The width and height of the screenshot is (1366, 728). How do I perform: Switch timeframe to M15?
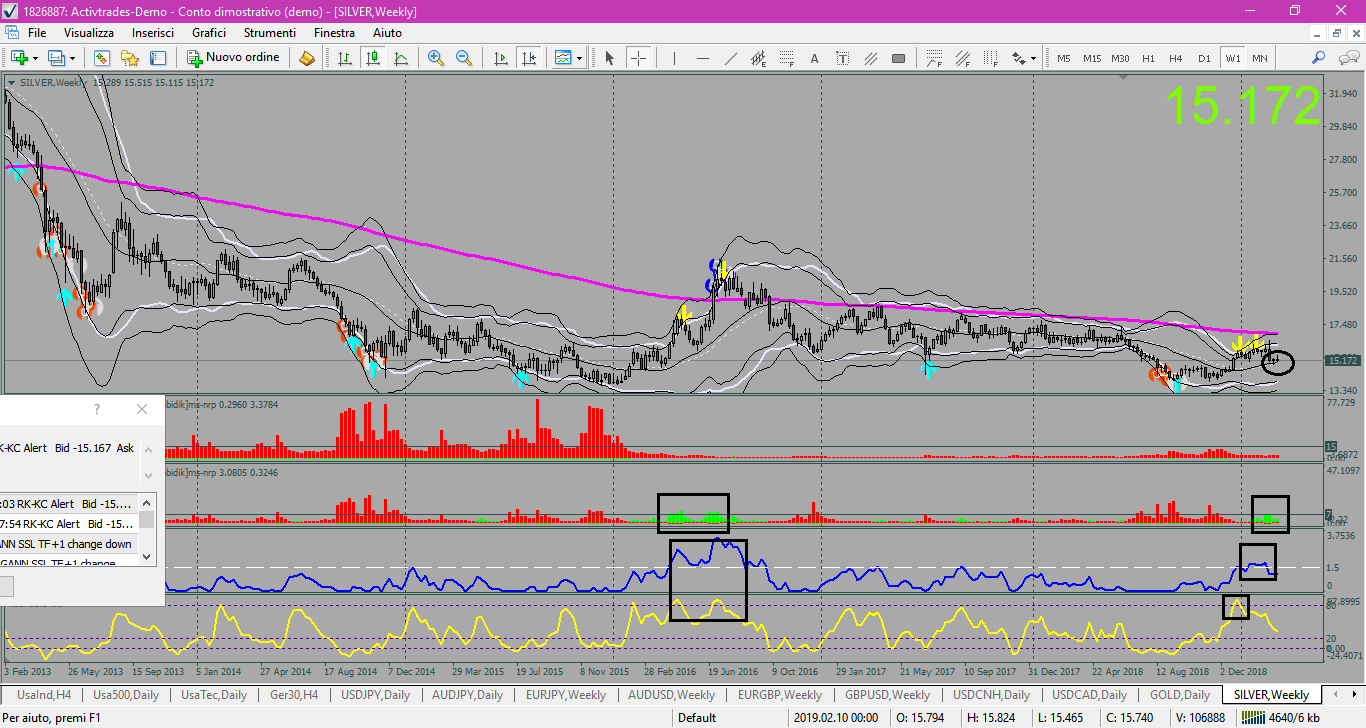pos(1092,58)
